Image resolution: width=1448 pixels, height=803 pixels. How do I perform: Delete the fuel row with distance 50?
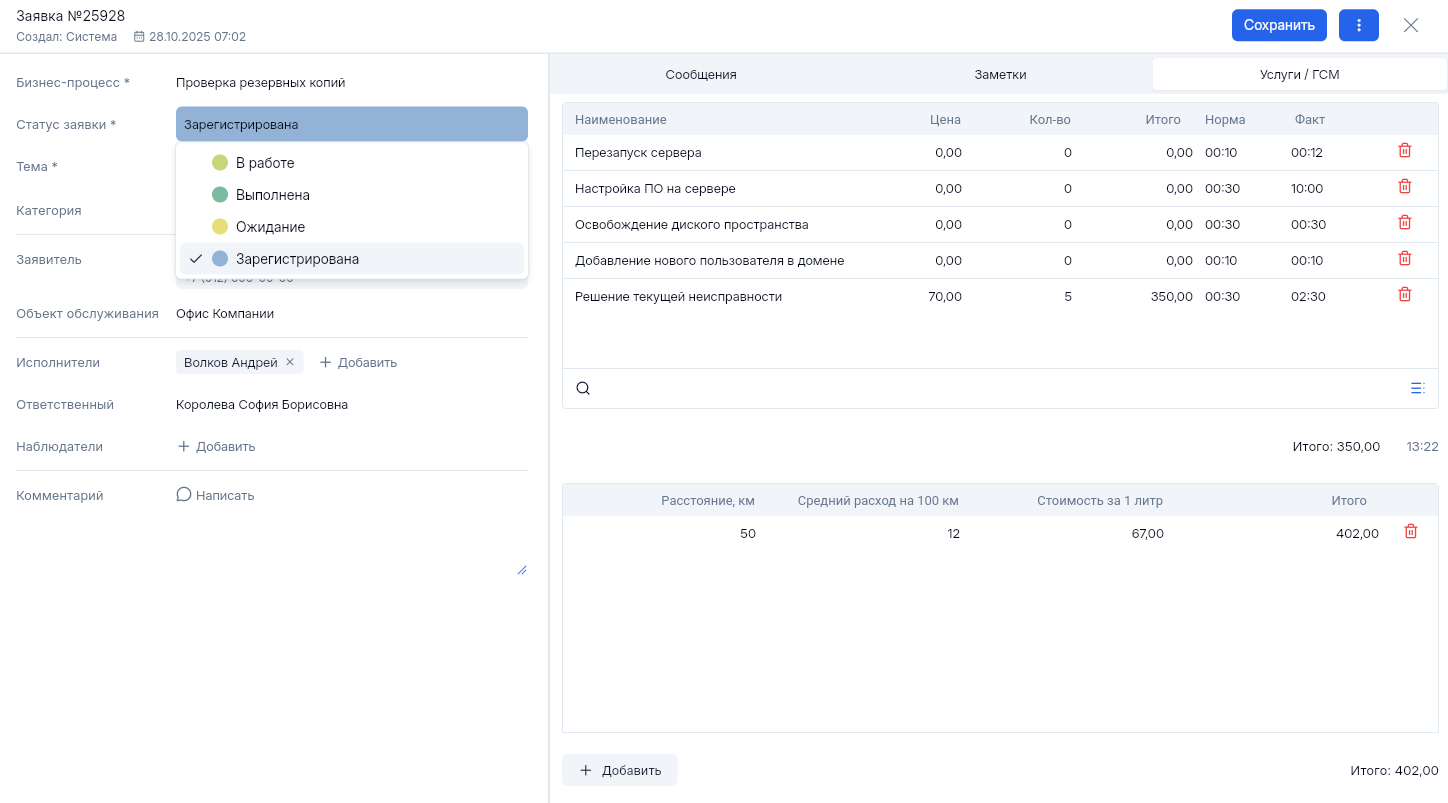[1410, 532]
